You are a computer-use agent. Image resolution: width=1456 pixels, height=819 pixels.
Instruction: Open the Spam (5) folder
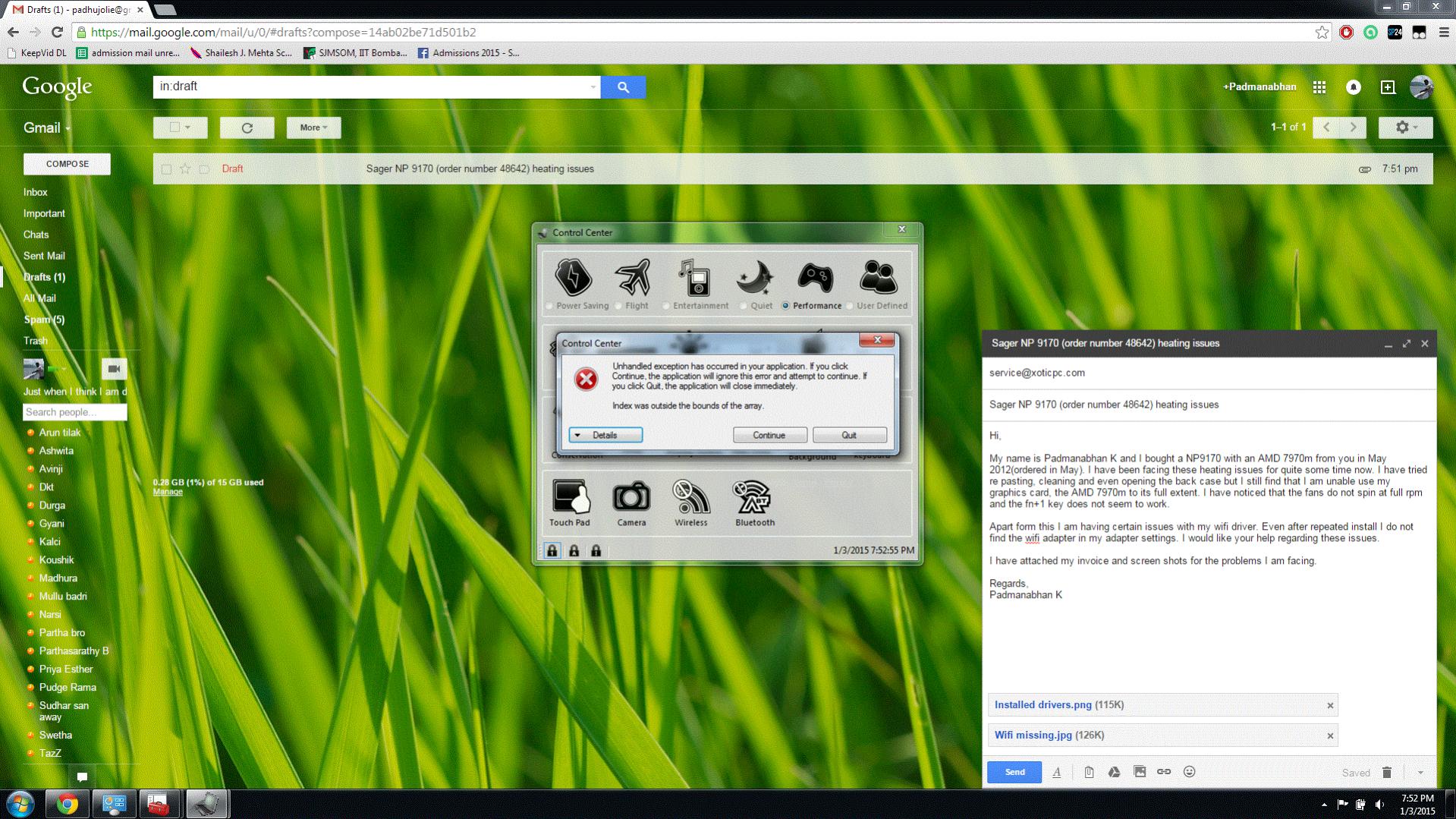[44, 320]
